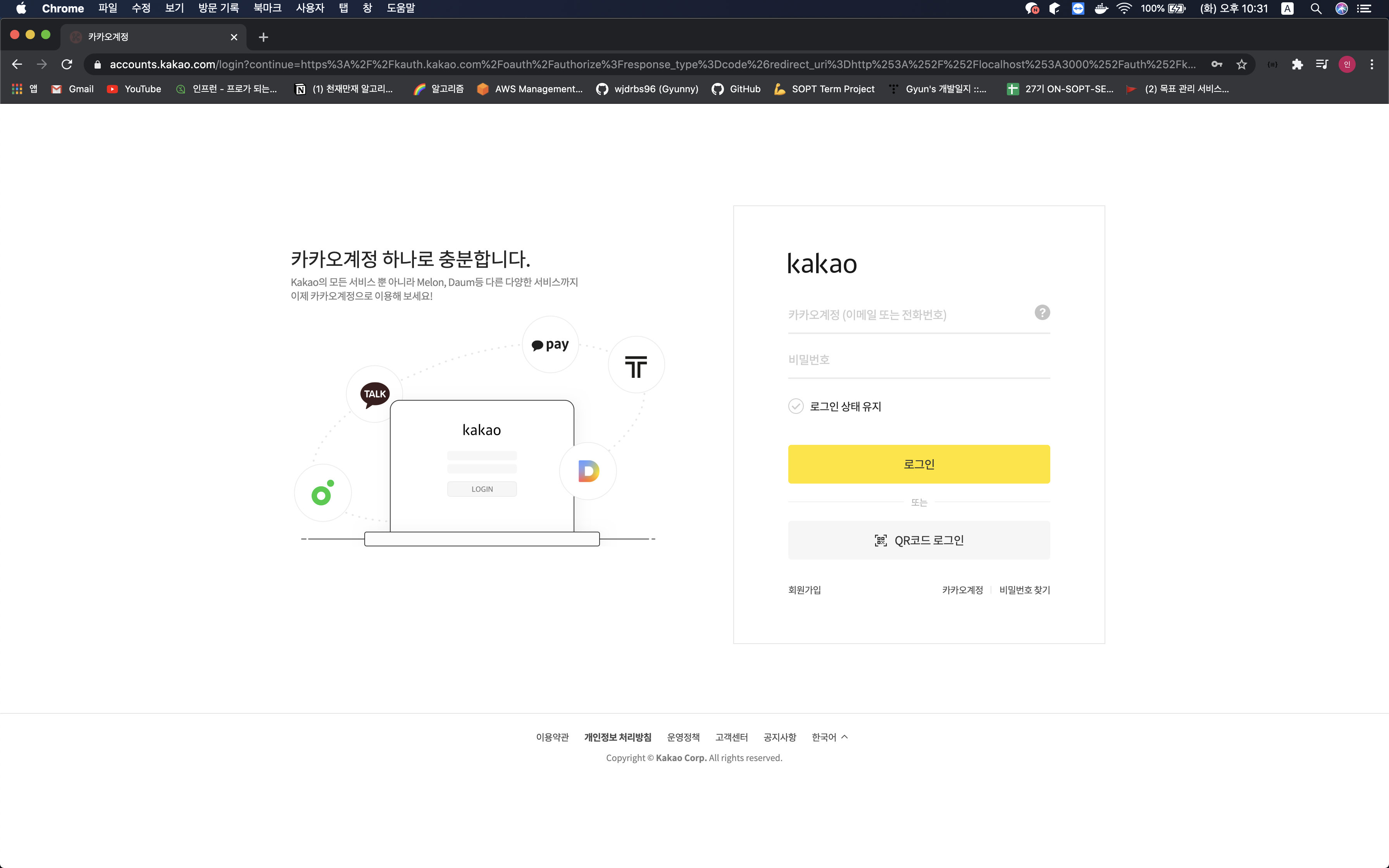Open the macOS Spotlight search icon

point(1315,9)
